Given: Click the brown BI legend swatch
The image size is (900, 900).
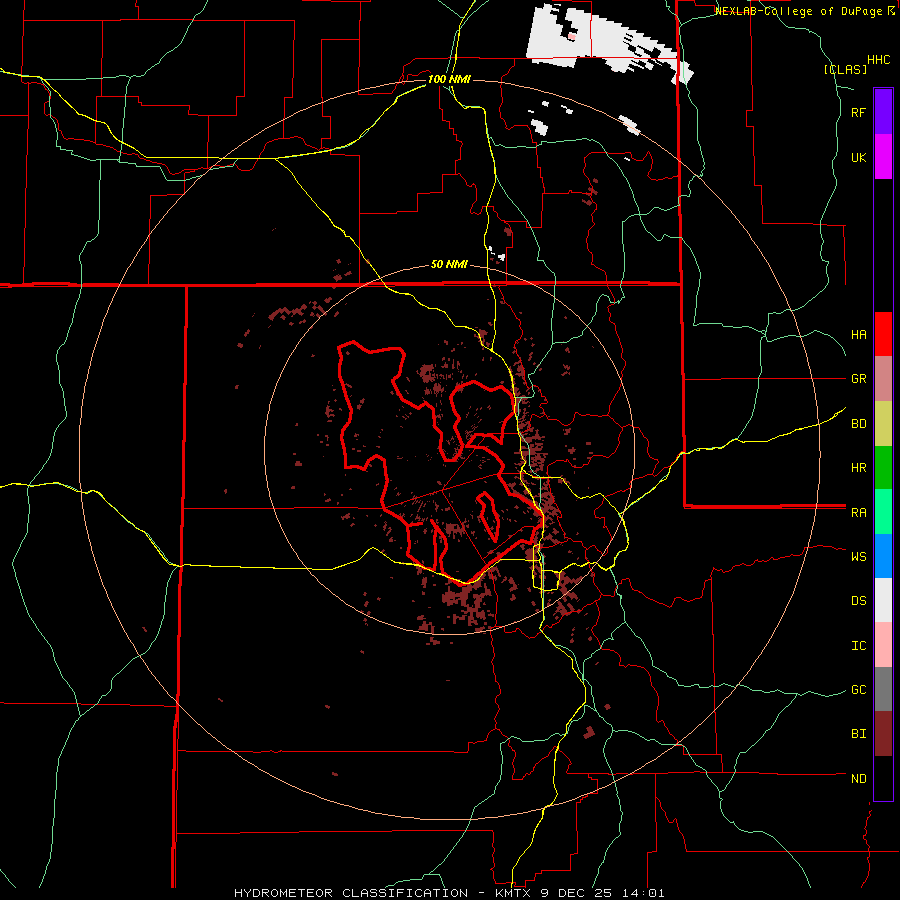Looking at the screenshot, I should [x=883, y=734].
